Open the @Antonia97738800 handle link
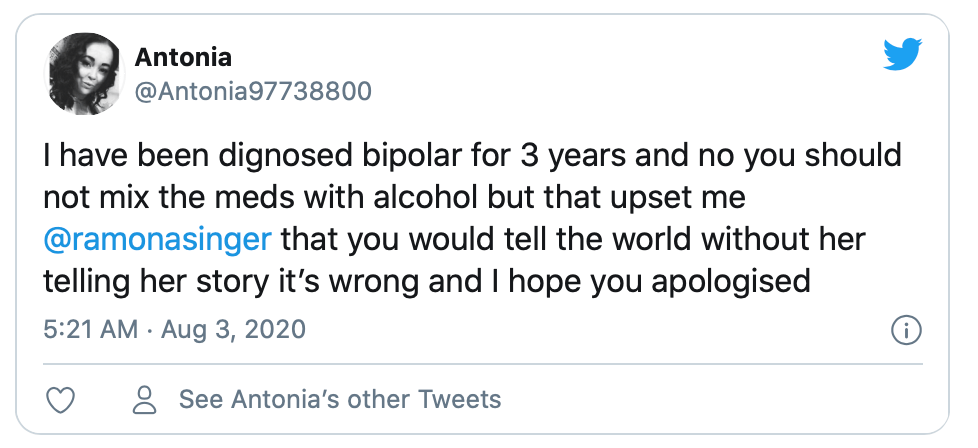Screen dimensions: 978x448 coord(253,91)
